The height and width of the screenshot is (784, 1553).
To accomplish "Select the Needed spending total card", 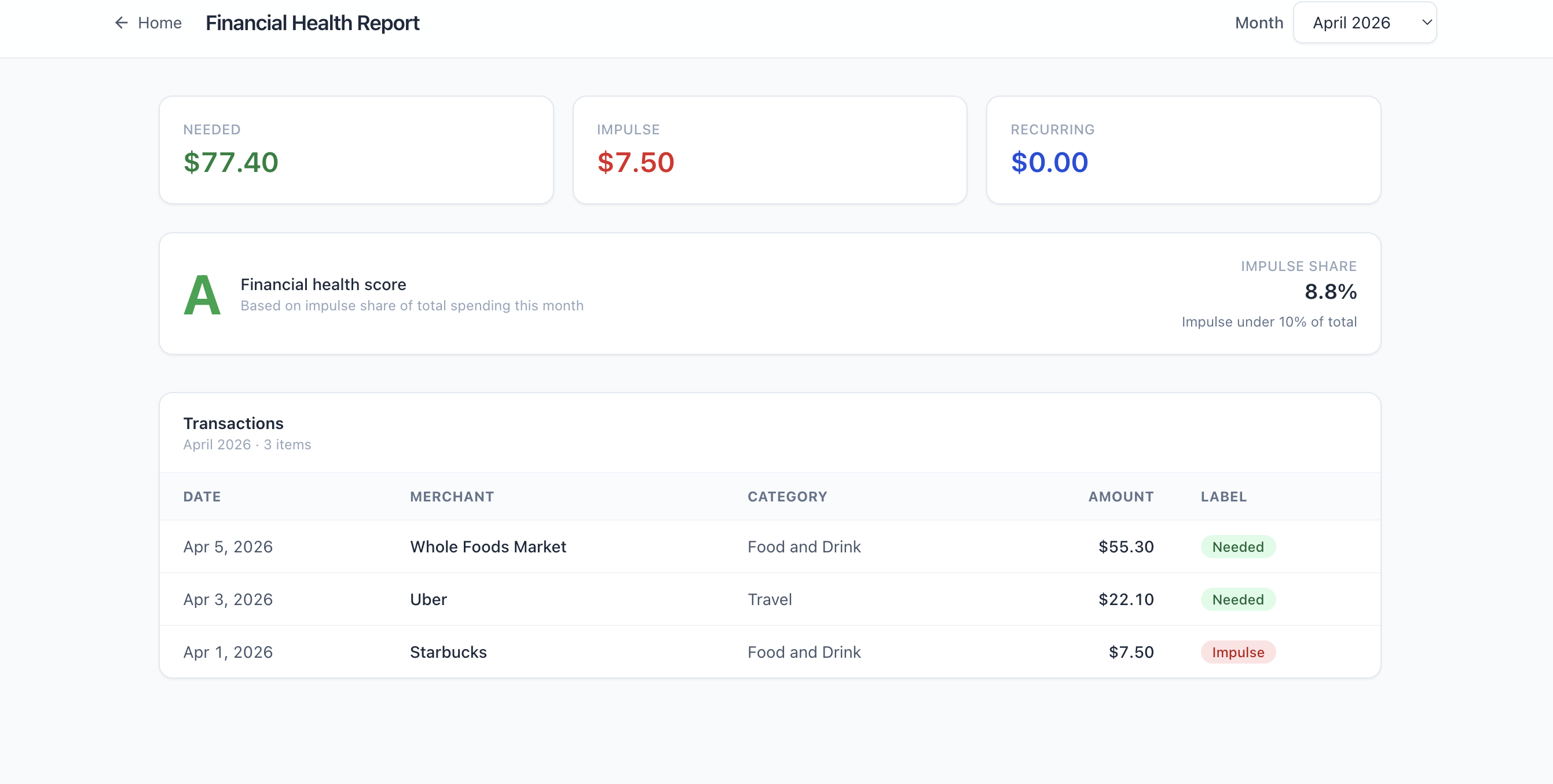I will click(356, 149).
